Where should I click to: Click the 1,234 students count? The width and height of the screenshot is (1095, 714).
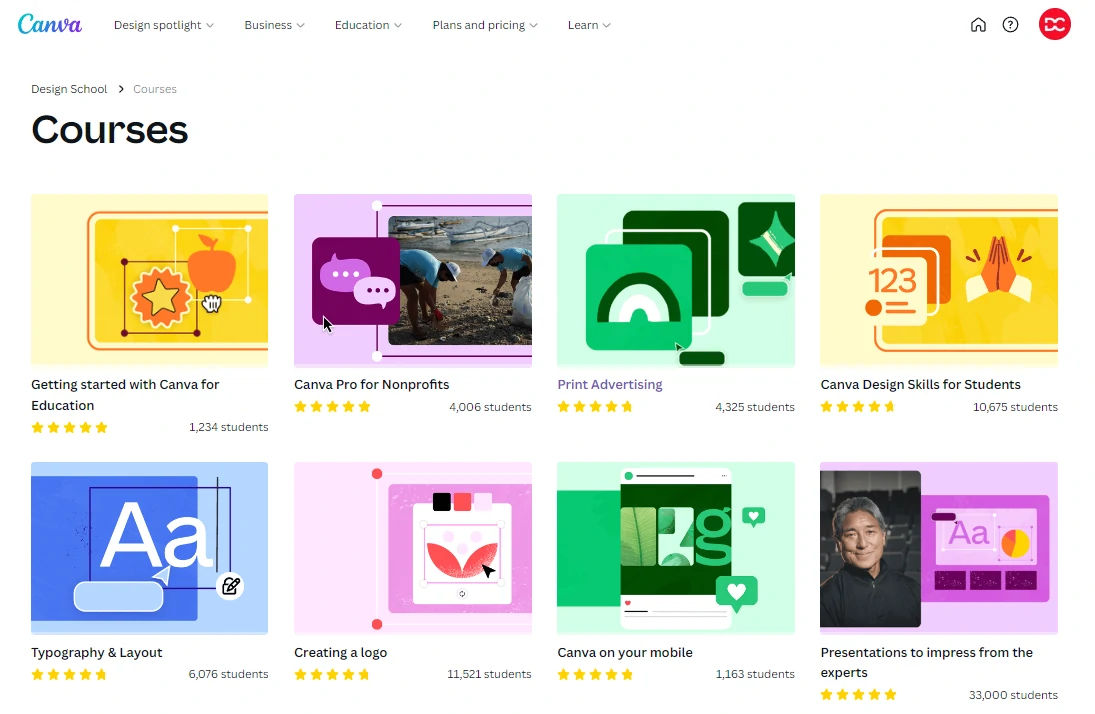(228, 427)
